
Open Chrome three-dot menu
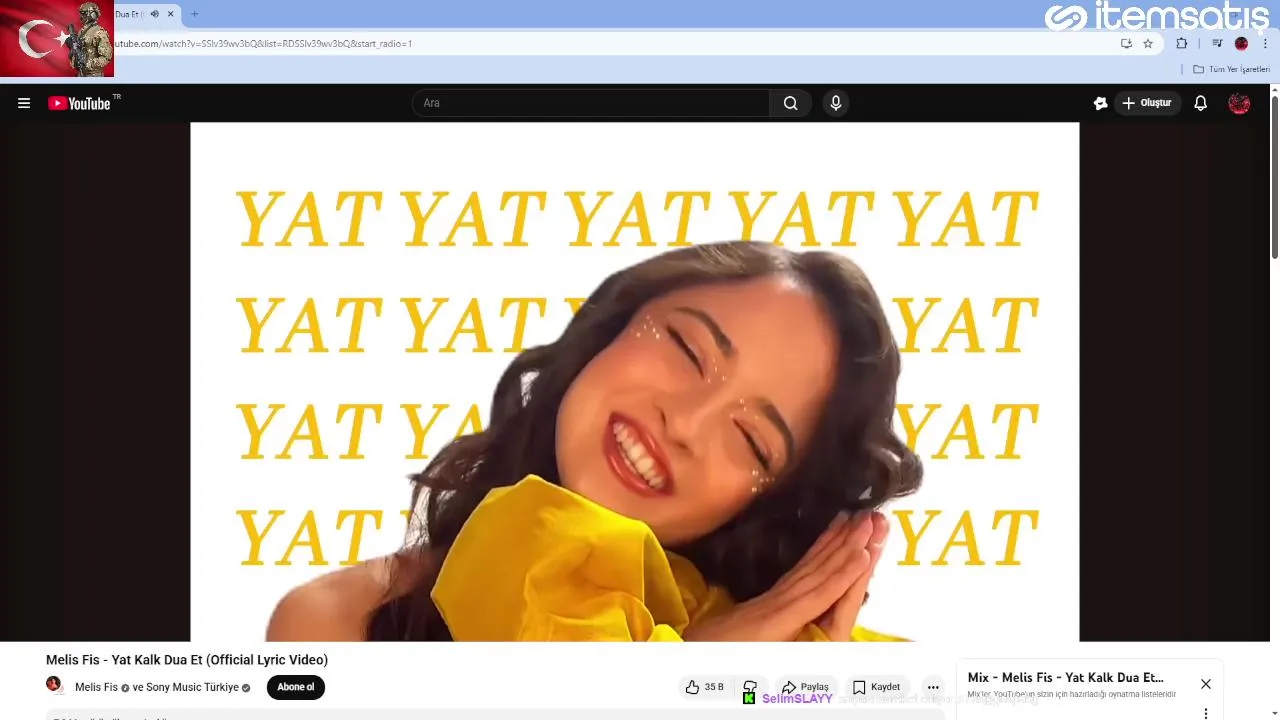coord(1265,43)
